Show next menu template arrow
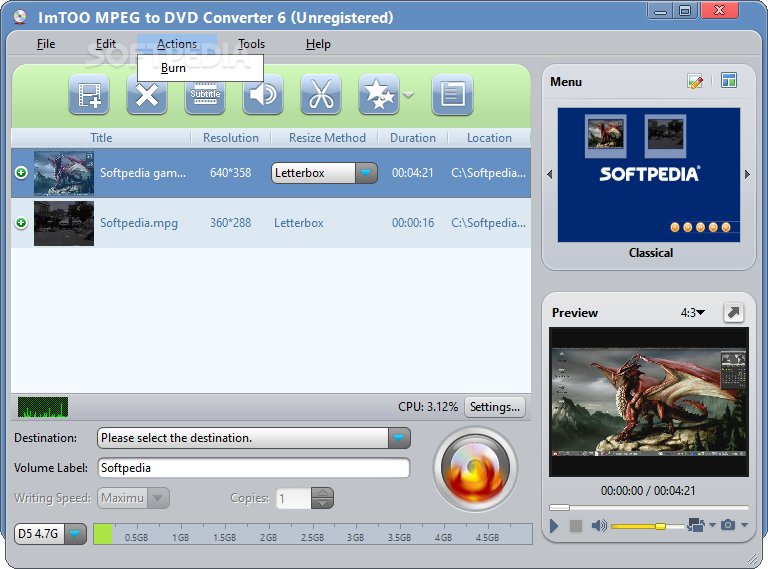 747,174
